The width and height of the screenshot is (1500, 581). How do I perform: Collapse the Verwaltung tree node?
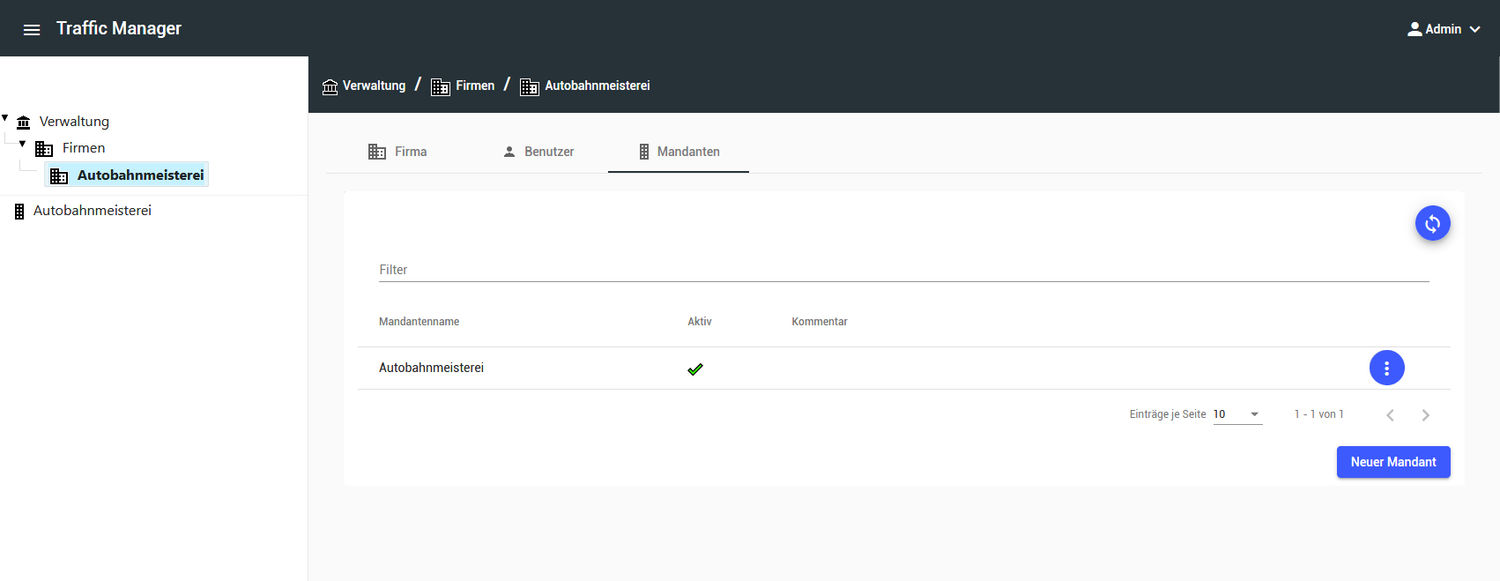[5, 118]
